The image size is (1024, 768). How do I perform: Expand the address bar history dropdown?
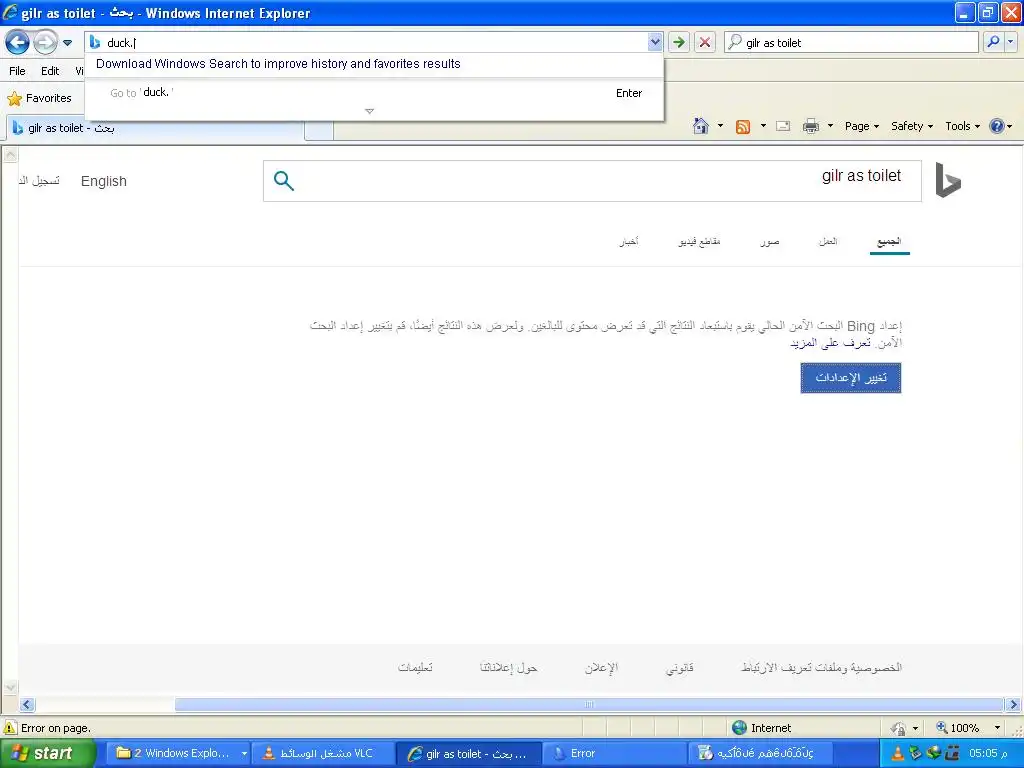pyautogui.click(x=654, y=42)
